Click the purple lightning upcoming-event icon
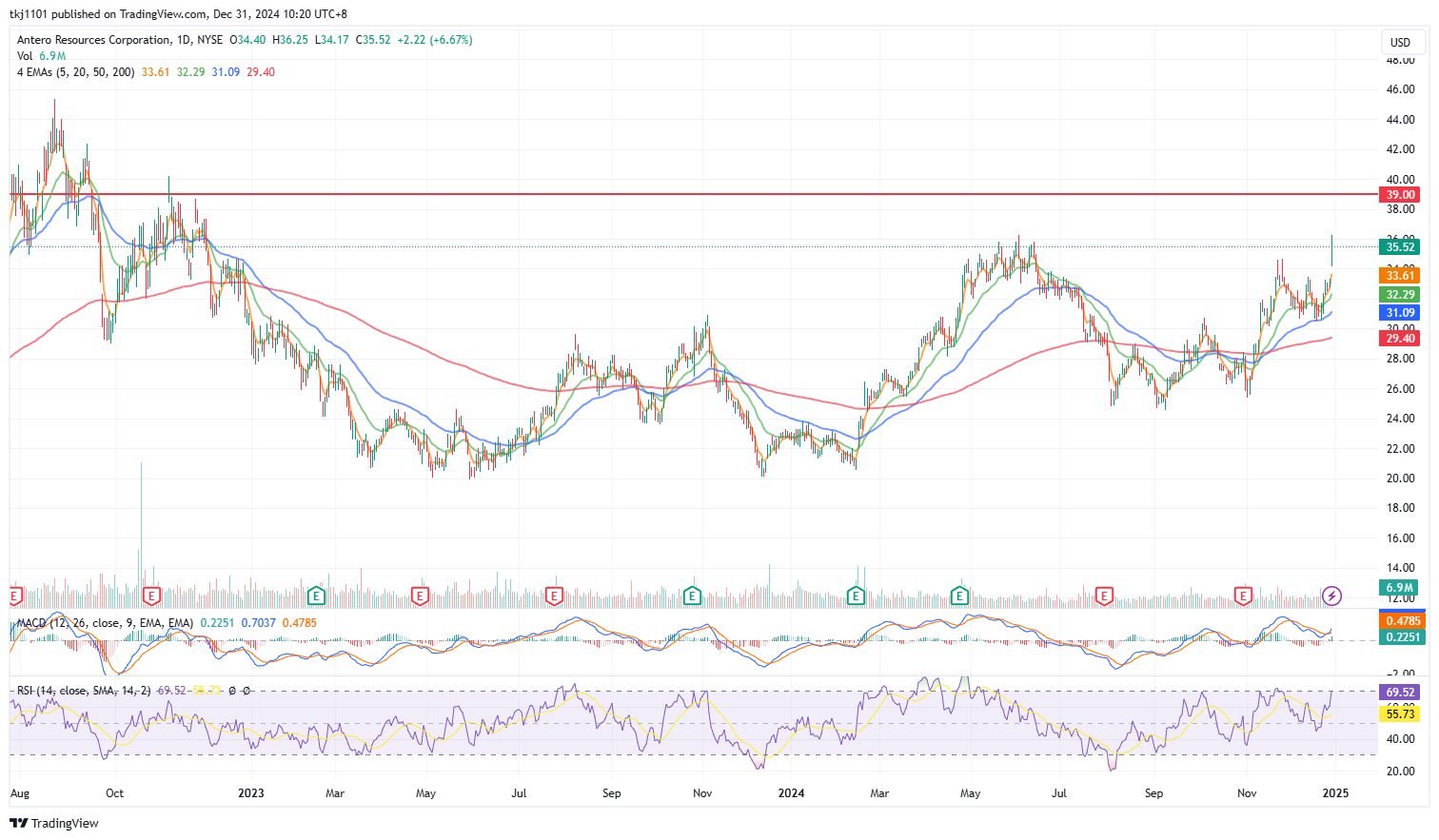This screenshot has height=840, width=1439. [x=1332, y=596]
